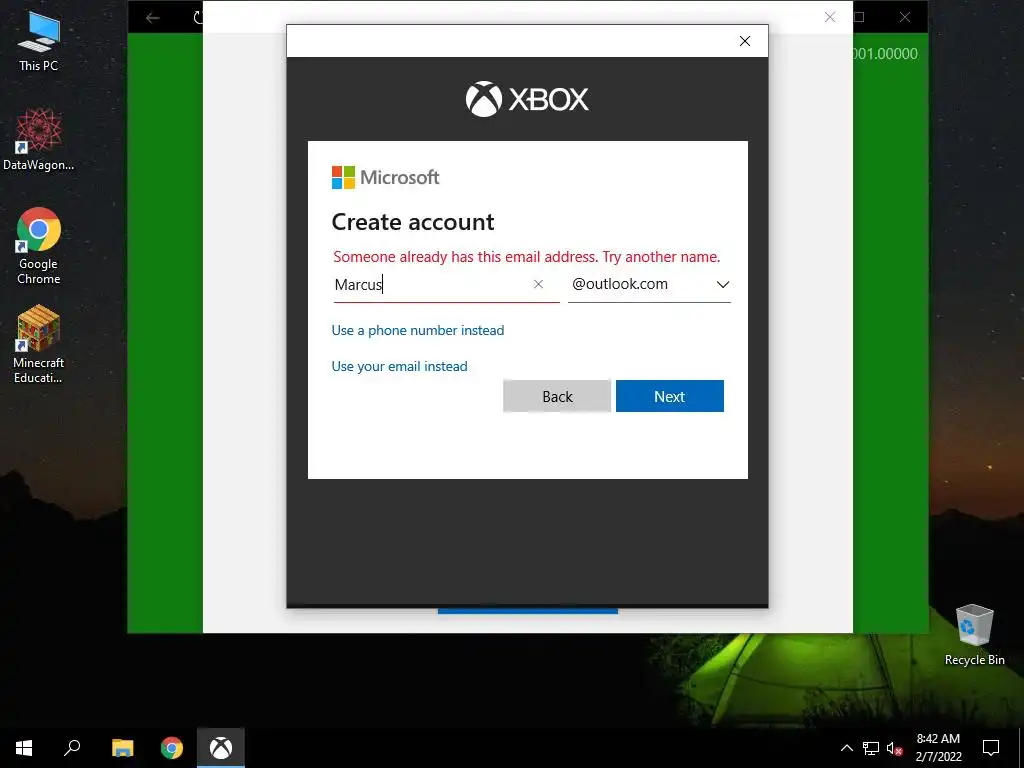Open Minecraft Education desktop shortcut
Image resolution: width=1024 pixels, height=768 pixels.
39,344
